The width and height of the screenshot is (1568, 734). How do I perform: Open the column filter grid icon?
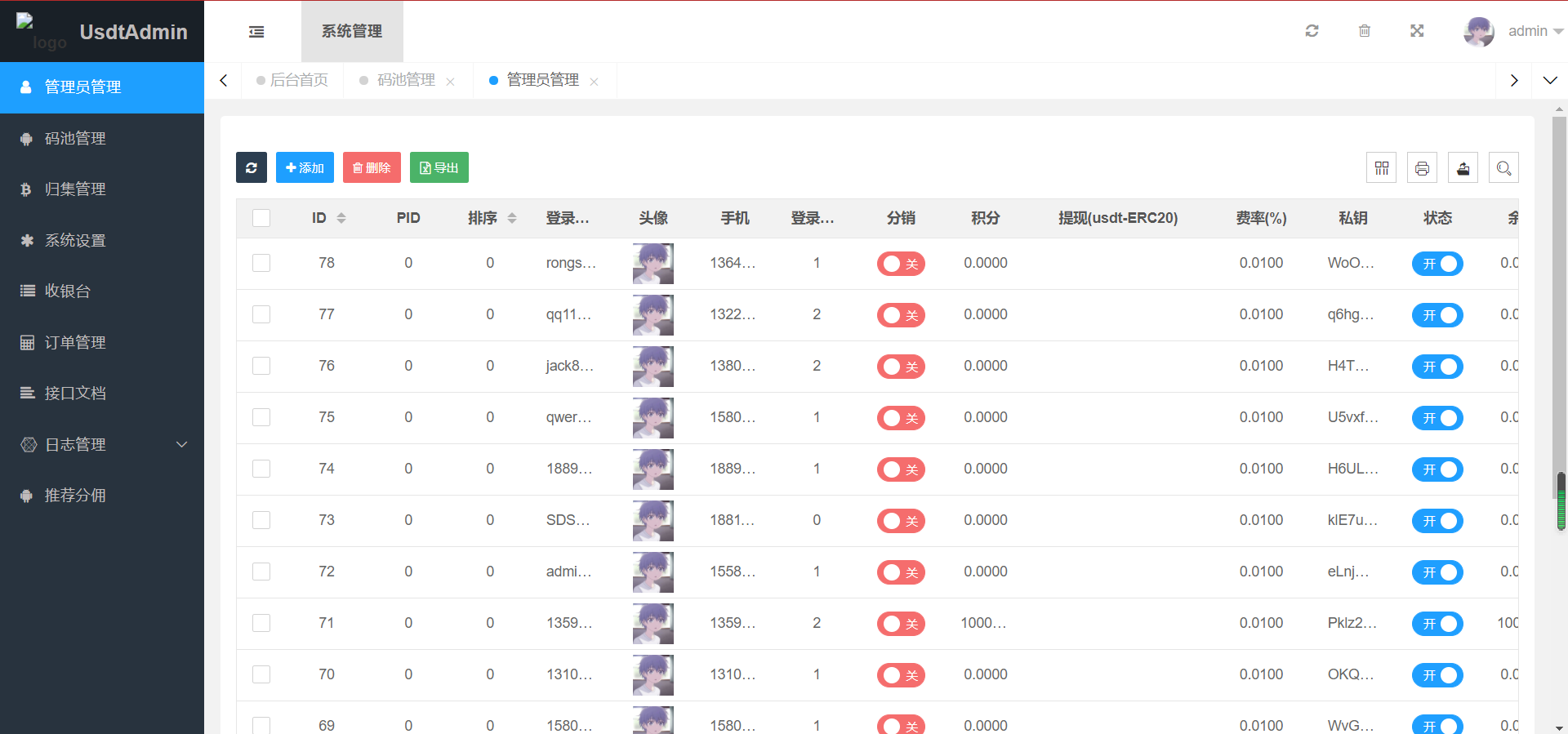click(x=1381, y=168)
